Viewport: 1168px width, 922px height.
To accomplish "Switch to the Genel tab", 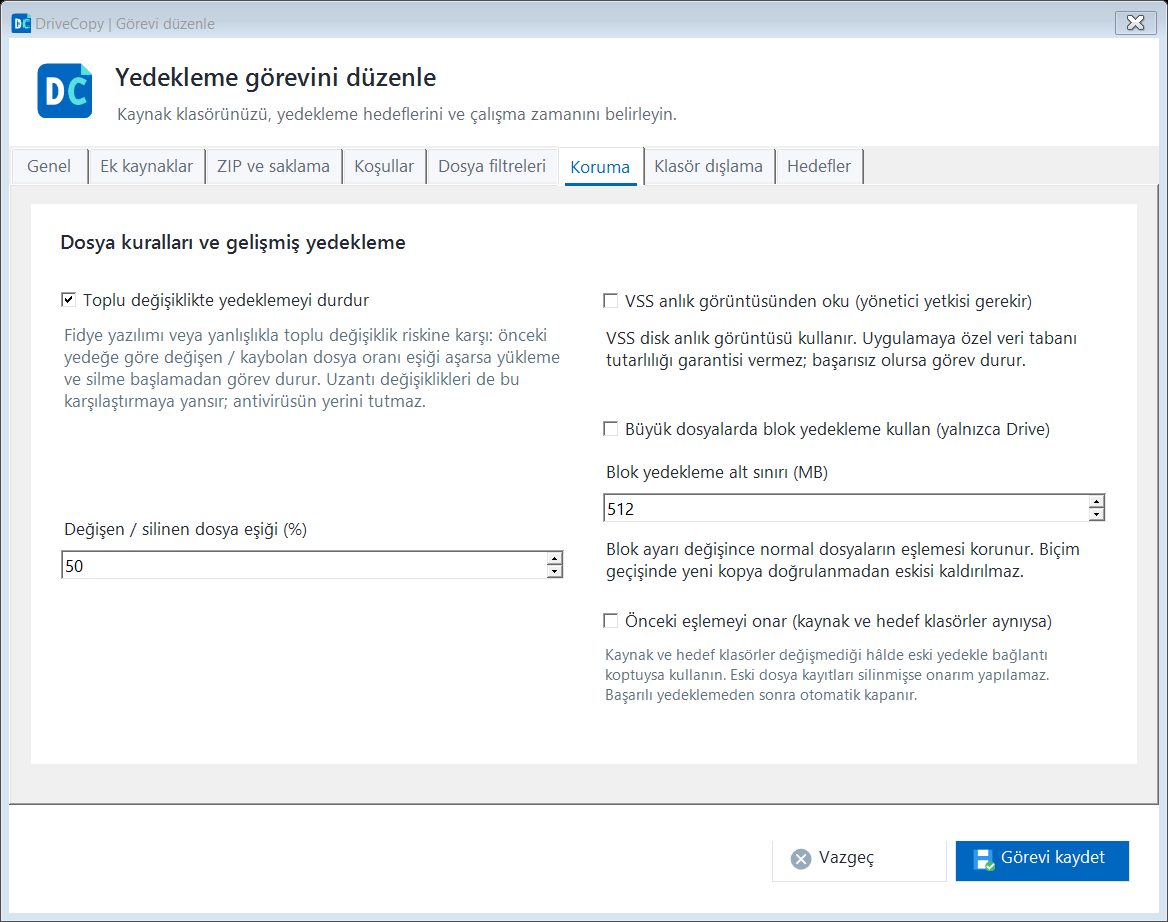I will pos(49,166).
